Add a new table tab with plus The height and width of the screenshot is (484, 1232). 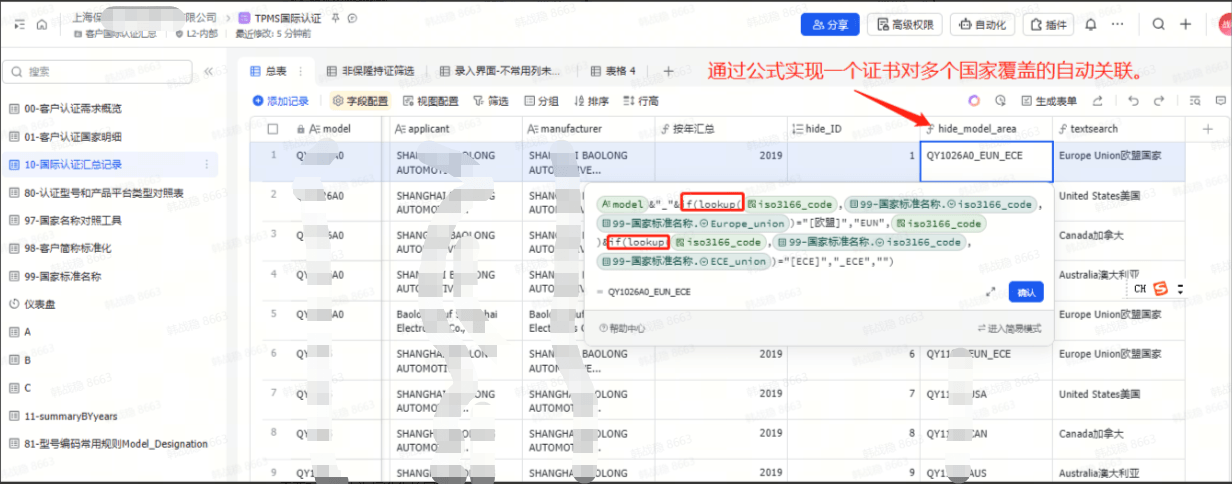tap(669, 71)
